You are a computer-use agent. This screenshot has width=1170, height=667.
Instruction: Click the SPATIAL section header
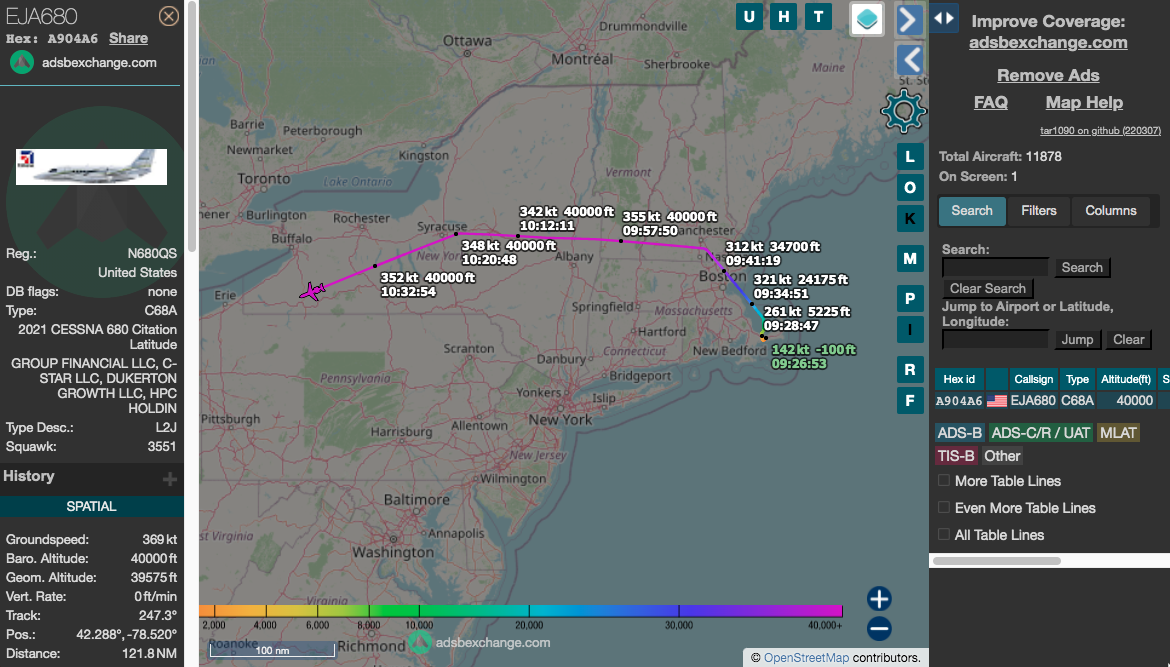click(x=91, y=506)
